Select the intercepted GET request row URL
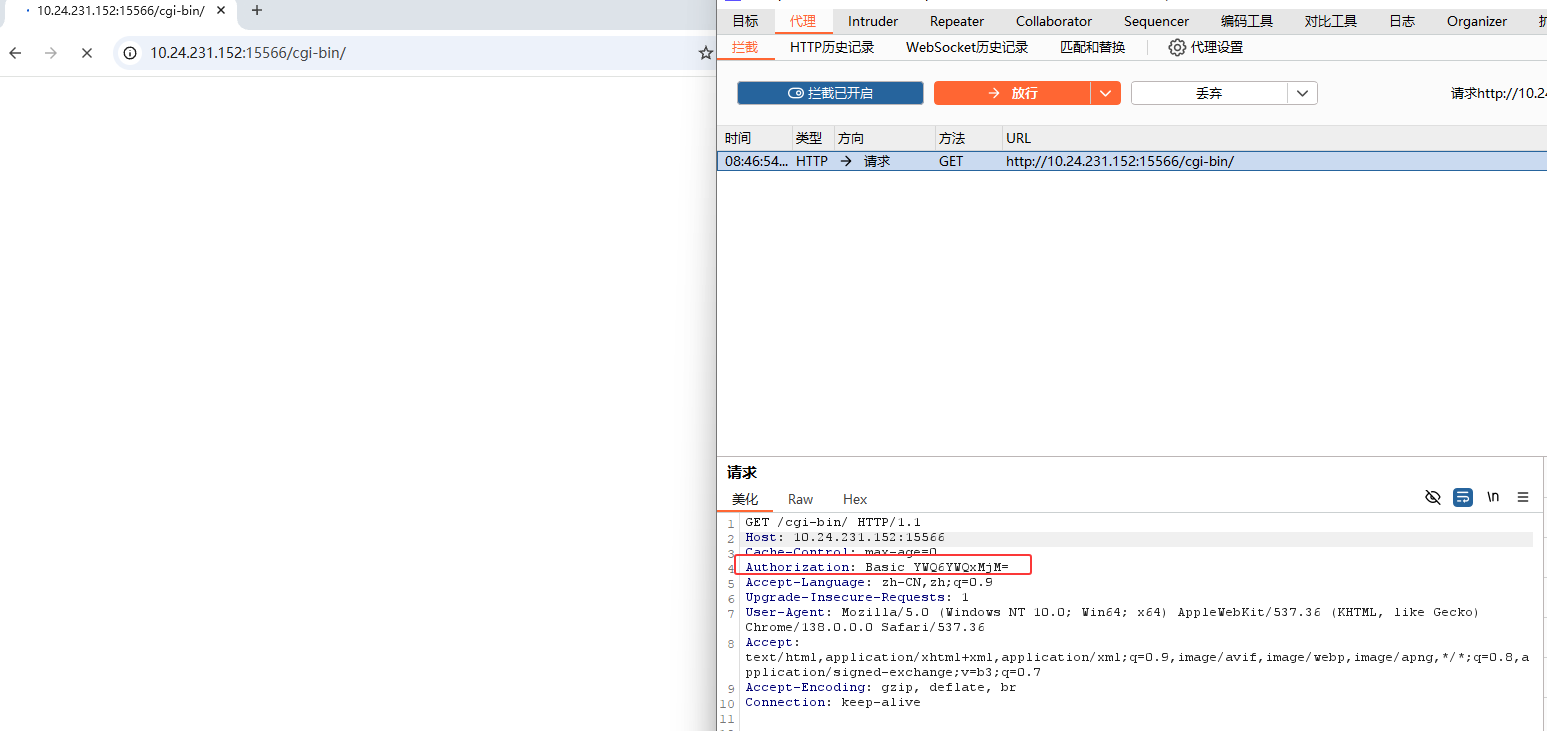Image resolution: width=1547 pixels, height=731 pixels. tap(1120, 161)
